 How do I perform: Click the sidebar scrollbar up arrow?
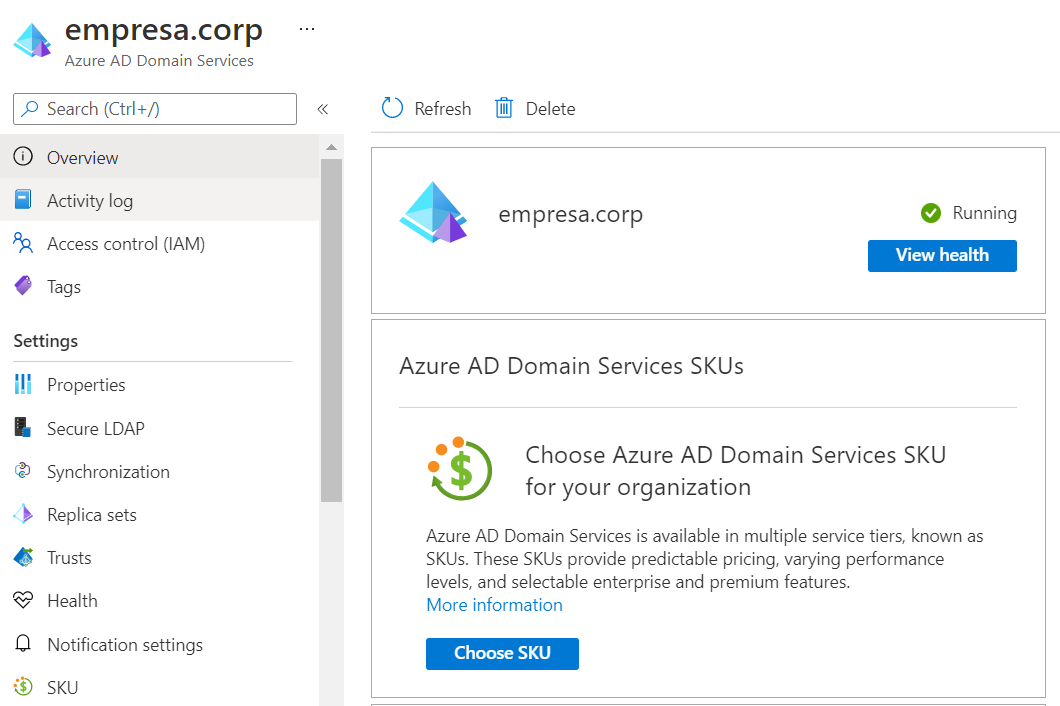pos(331,147)
